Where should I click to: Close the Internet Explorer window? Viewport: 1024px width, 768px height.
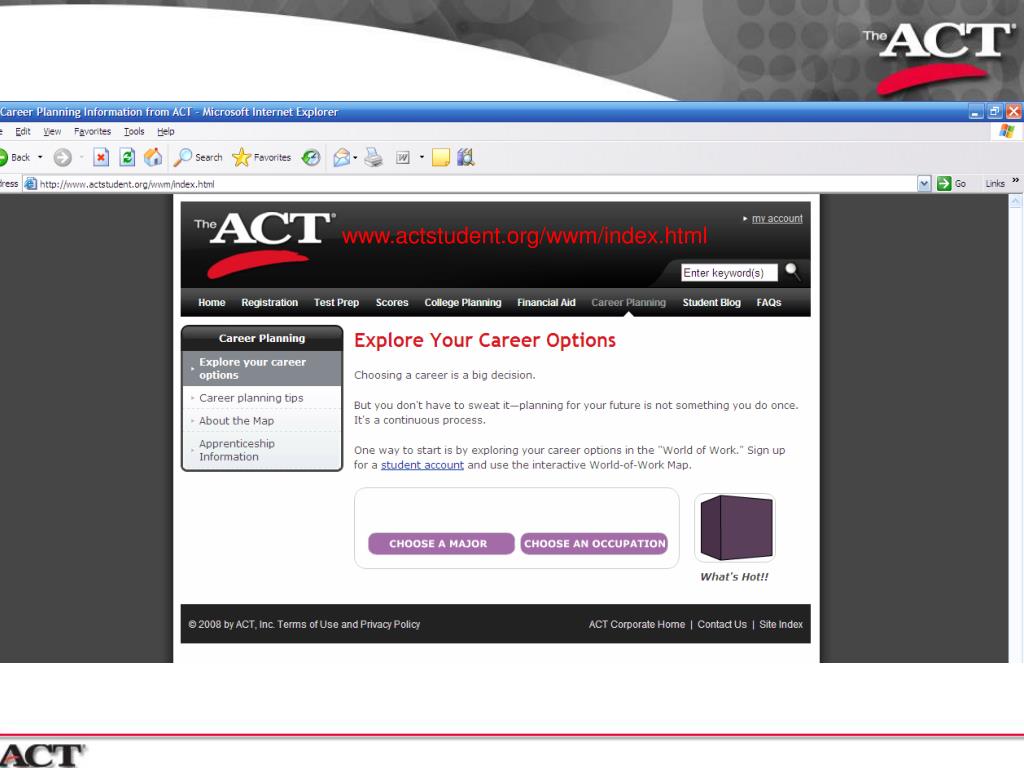pos(1014,112)
